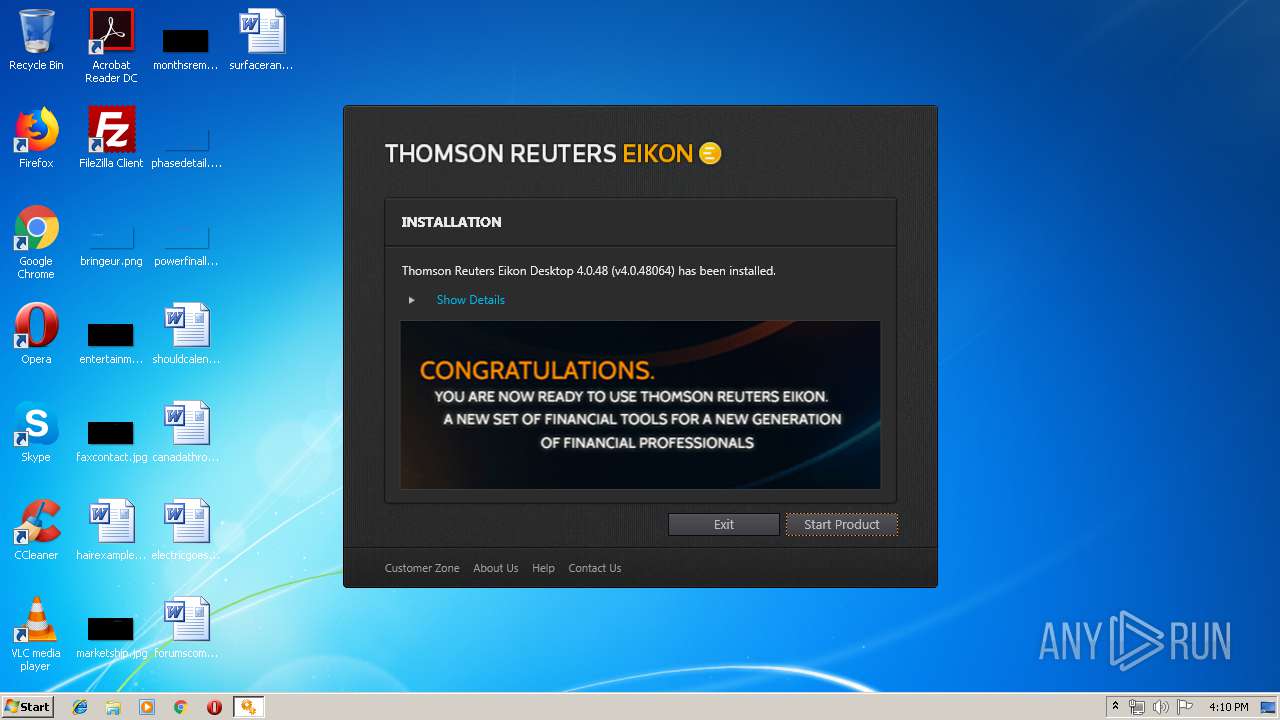Start the product with Start Product button
The image size is (1280, 720).
click(841, 524)
